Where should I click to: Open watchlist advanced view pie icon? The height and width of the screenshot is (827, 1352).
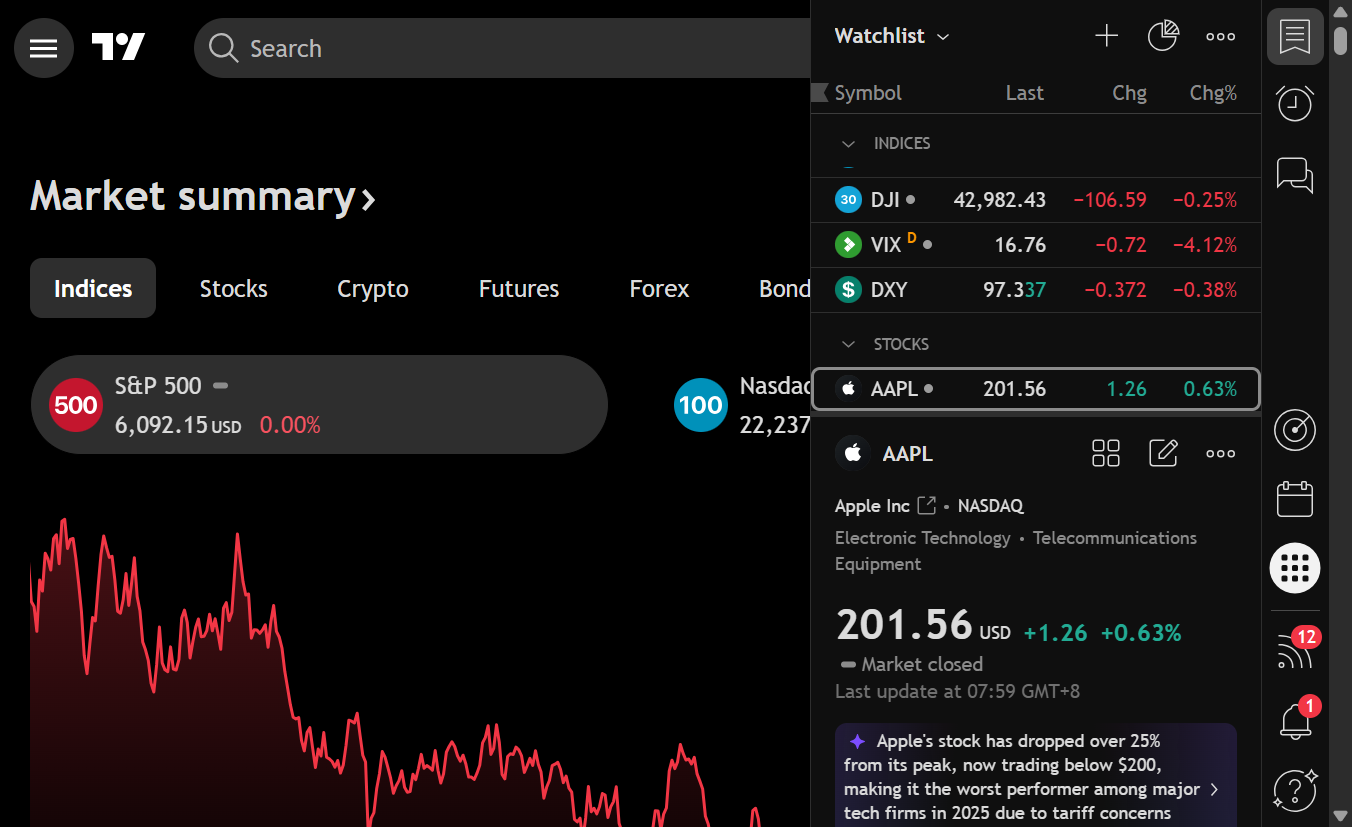(1163, 37)
